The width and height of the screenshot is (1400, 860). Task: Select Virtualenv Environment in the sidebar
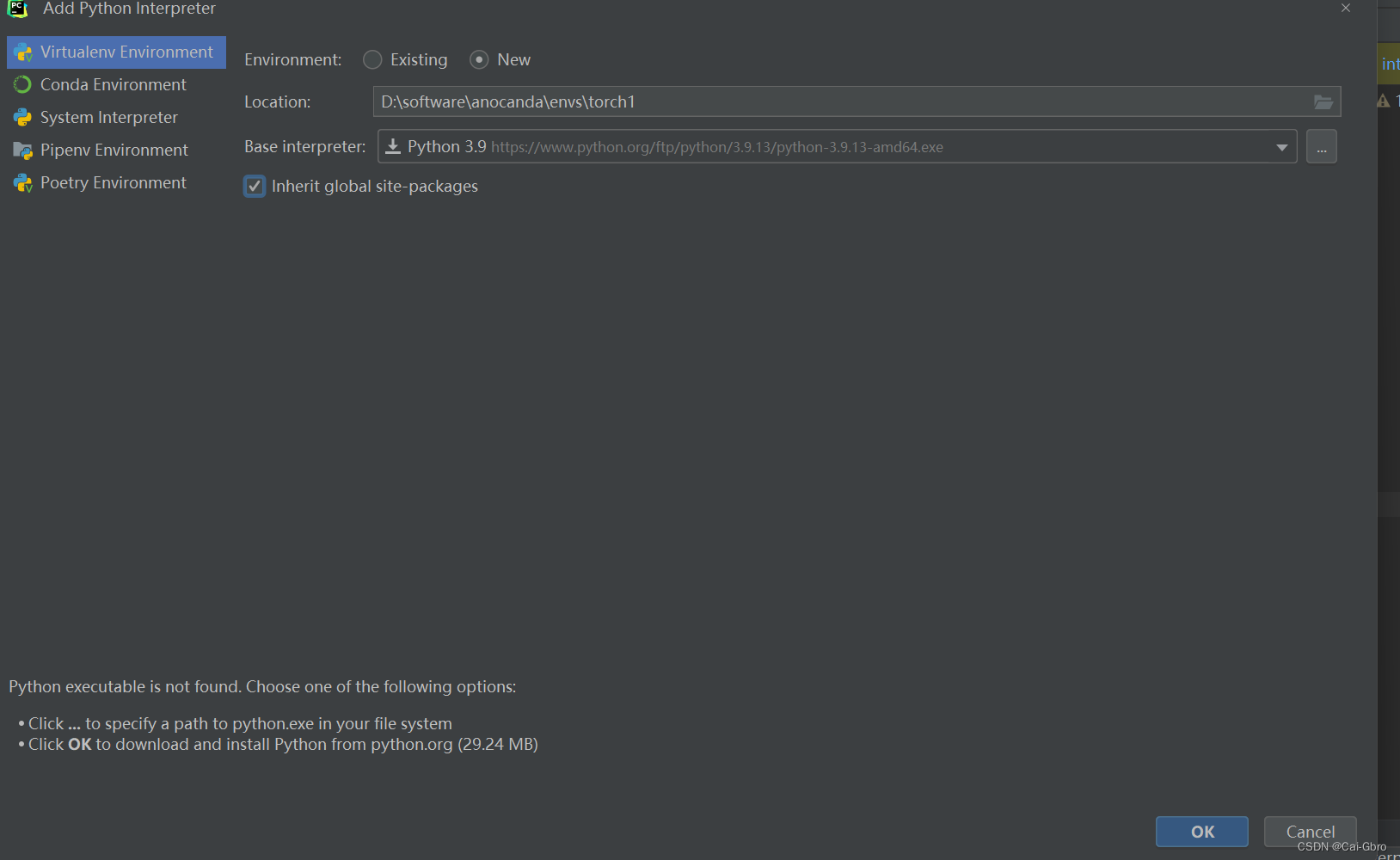[116, 52]
